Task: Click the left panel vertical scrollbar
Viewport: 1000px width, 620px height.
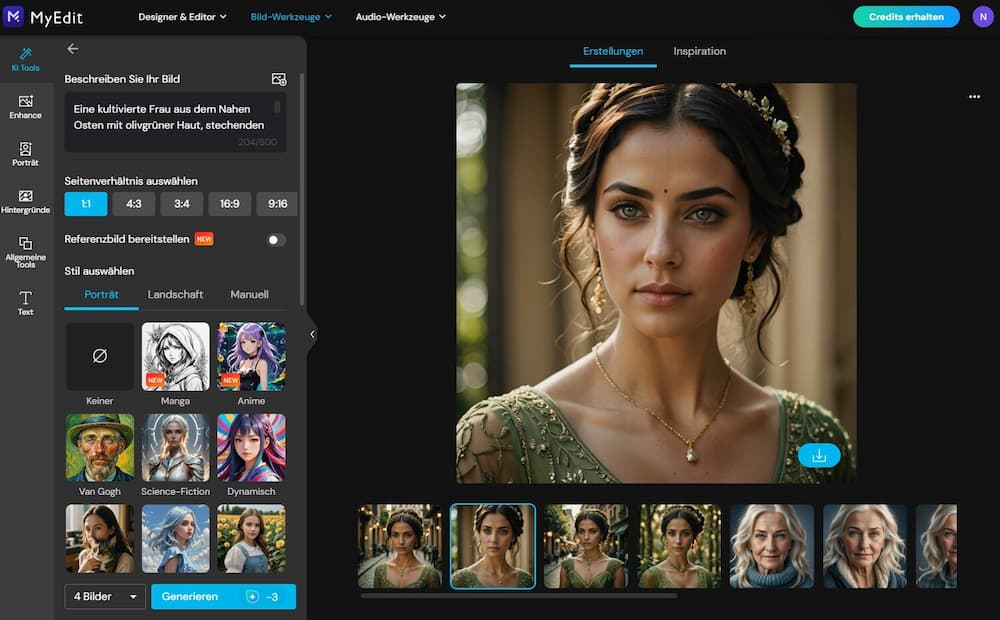Action: [x=302, y=189]
